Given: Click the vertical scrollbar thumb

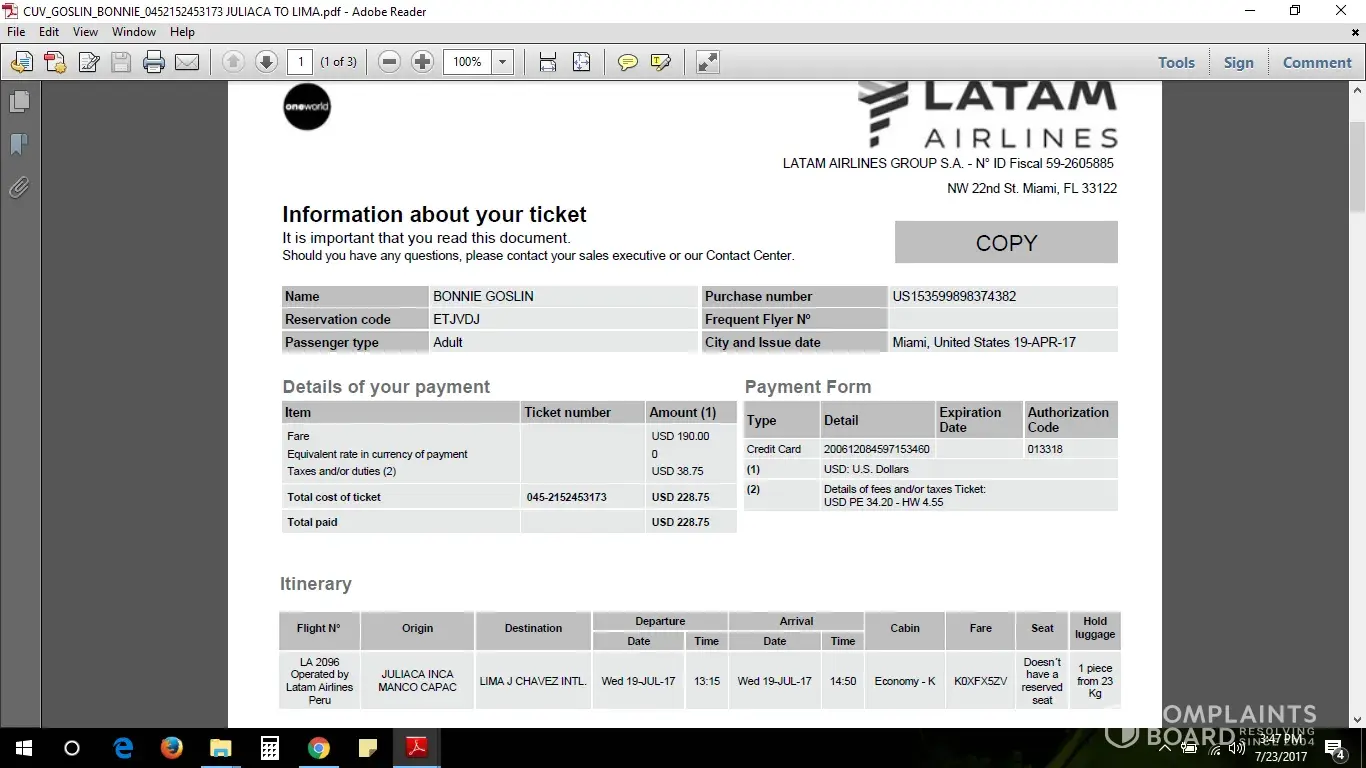Looking at the screenshot, I should [1357, 150].
